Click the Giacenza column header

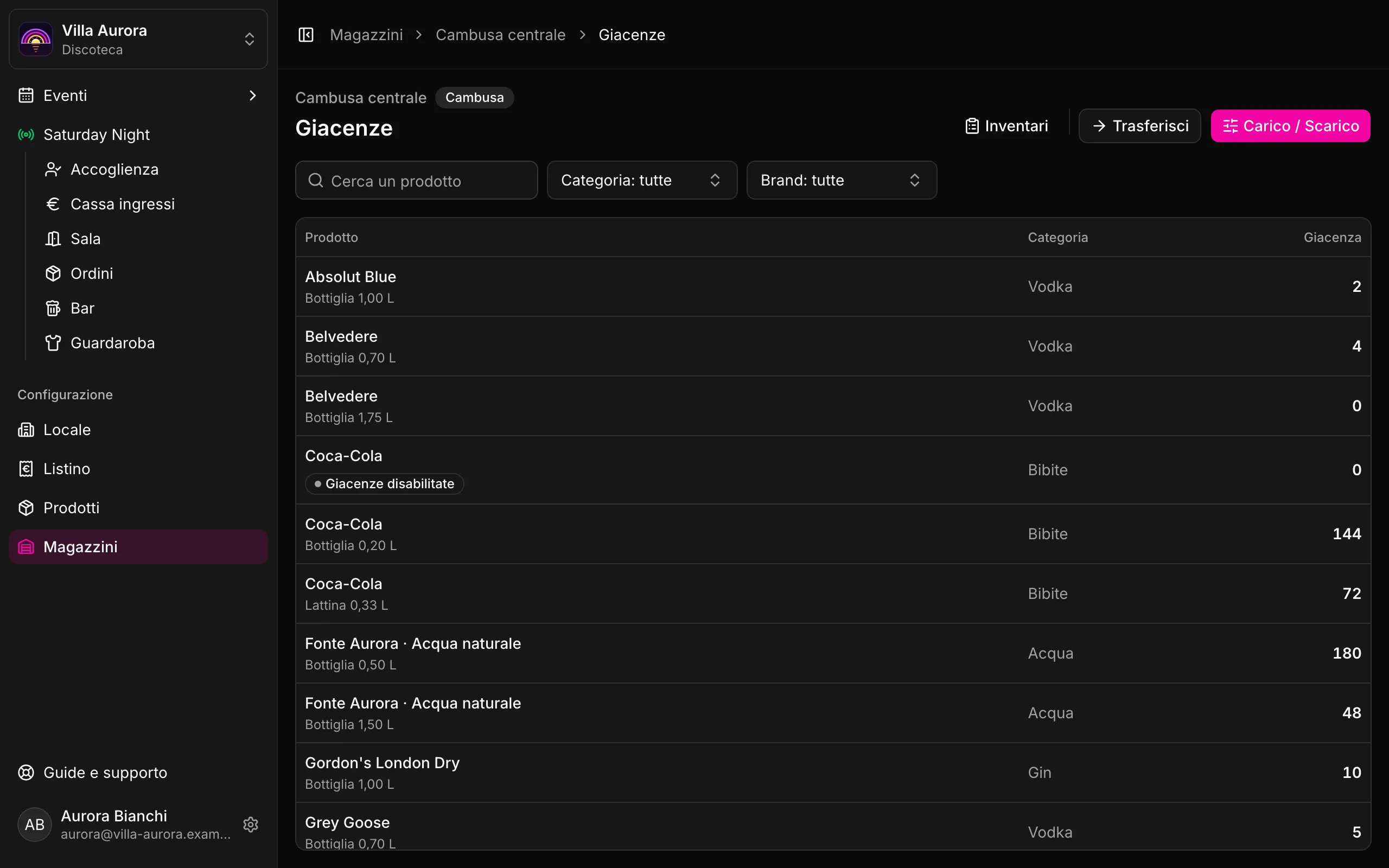1332,237
